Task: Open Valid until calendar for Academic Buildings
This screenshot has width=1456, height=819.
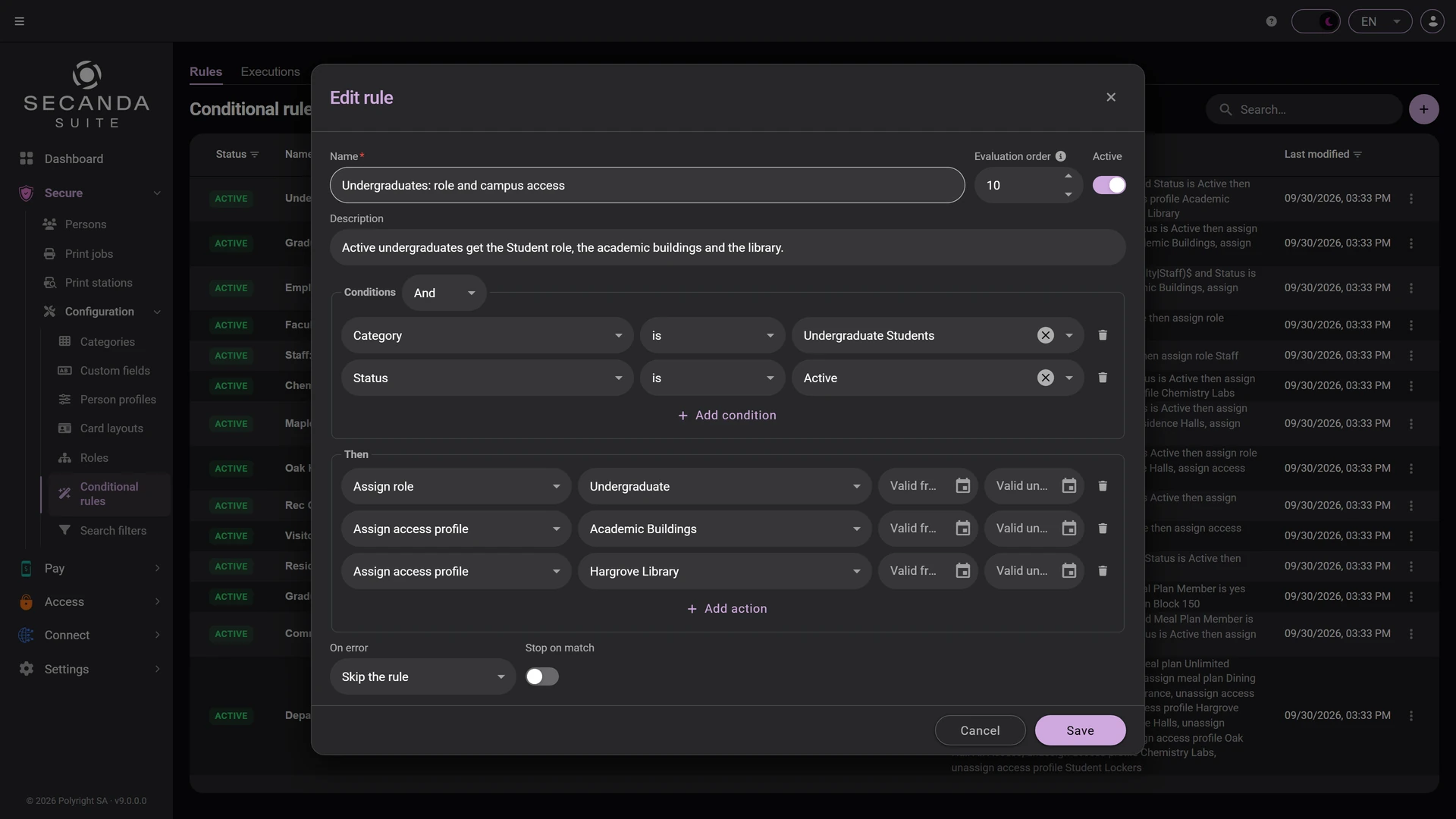Action: pyautogui.click(x=1068, y=529)
